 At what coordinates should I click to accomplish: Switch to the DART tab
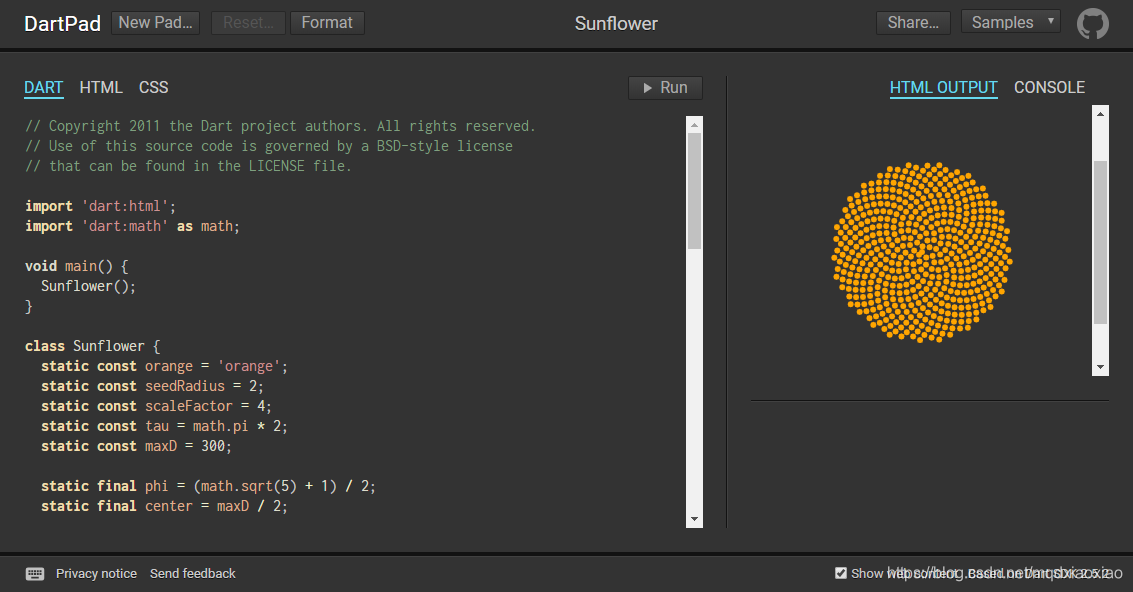43,87
